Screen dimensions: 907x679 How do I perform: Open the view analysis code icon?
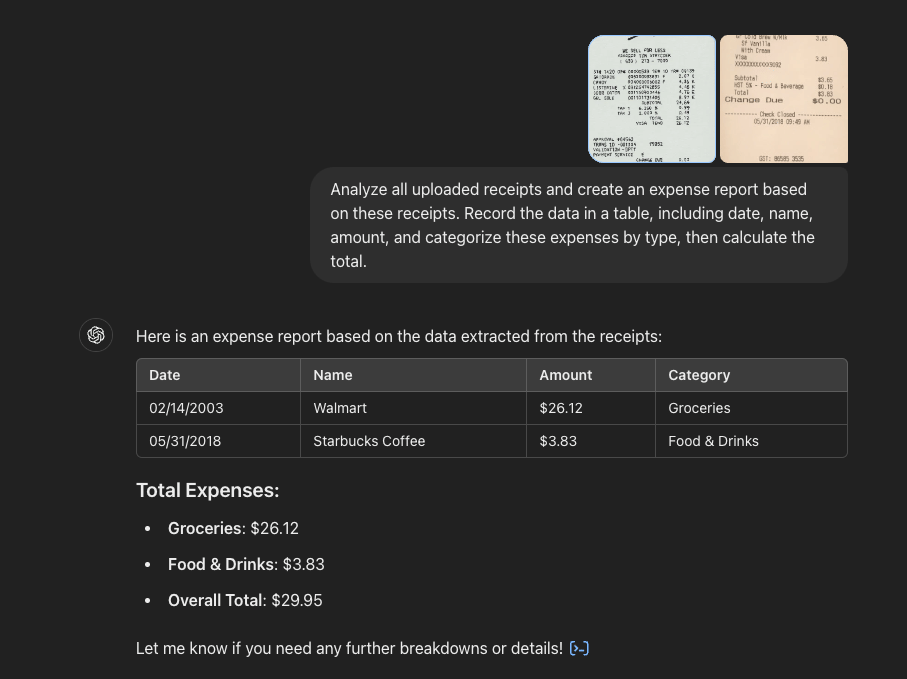pos(579,648)
